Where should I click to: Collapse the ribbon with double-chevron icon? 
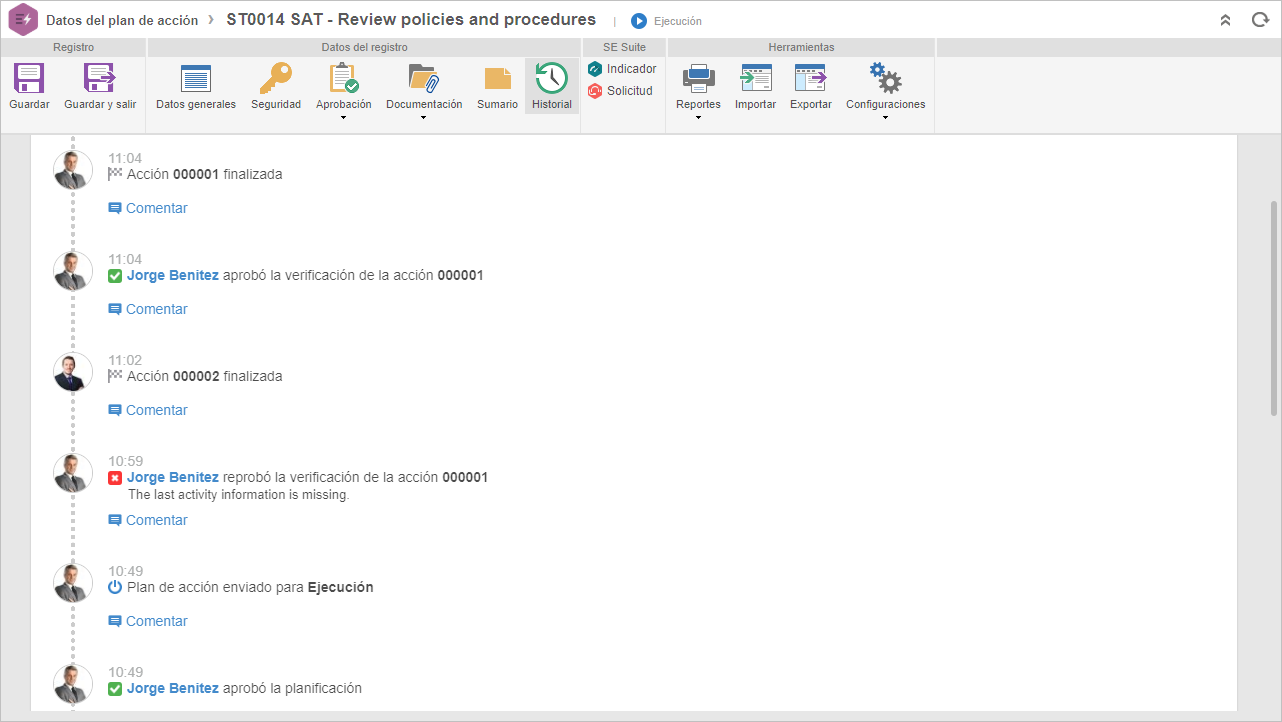(x=1225, y=20)
